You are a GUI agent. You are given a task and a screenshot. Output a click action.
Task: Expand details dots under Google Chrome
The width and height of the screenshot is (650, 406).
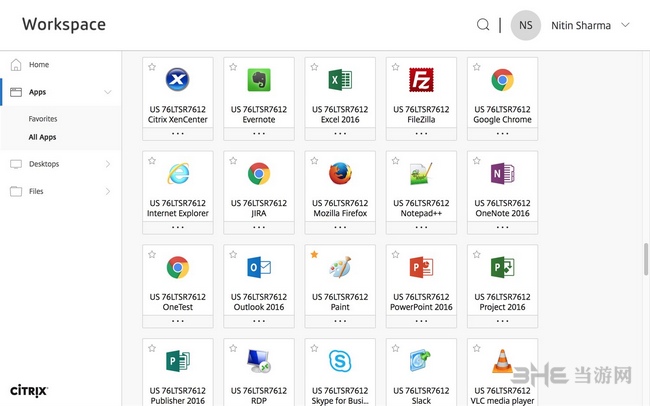click(502, 134)
